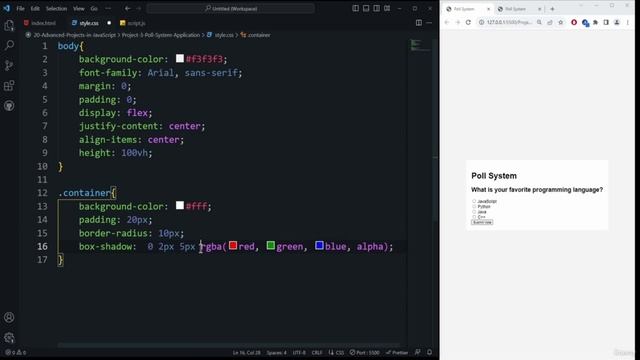
Task: Select the JavaScript radio option
Action: tap(474, 201)
